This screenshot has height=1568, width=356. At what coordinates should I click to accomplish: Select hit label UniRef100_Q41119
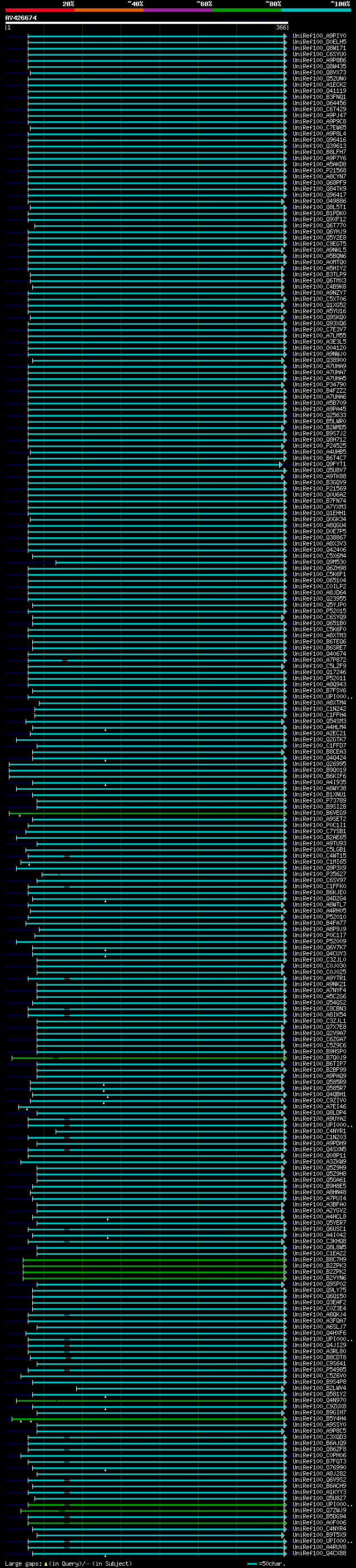319,91
